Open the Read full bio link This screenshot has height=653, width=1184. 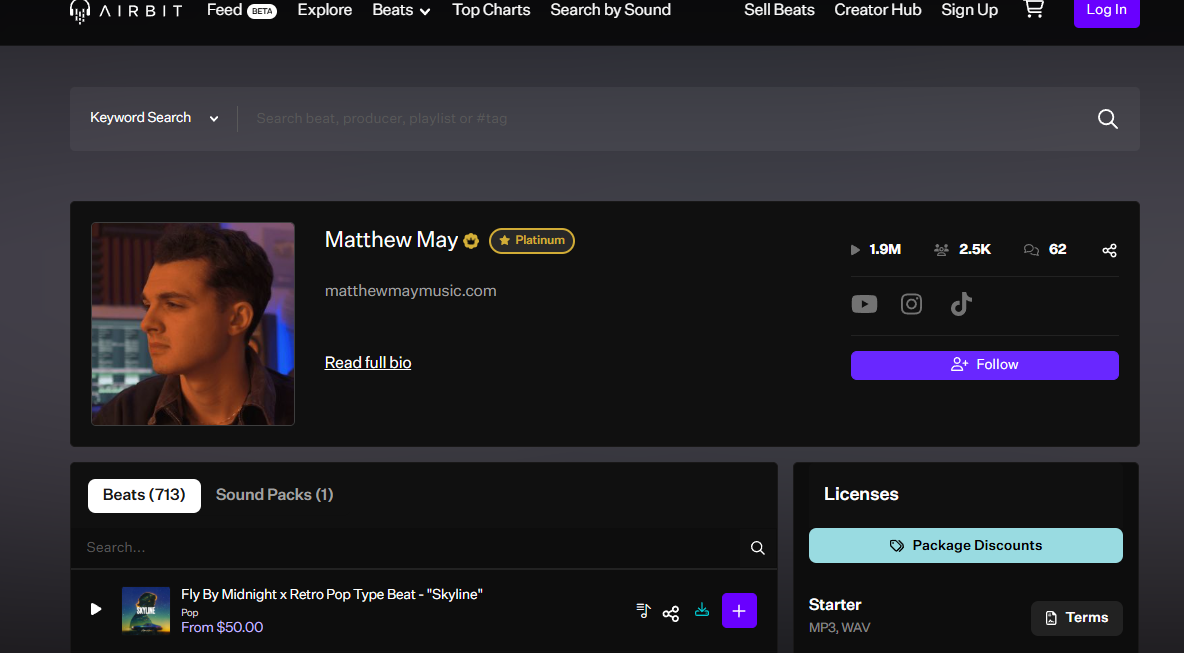click(368, 363)
